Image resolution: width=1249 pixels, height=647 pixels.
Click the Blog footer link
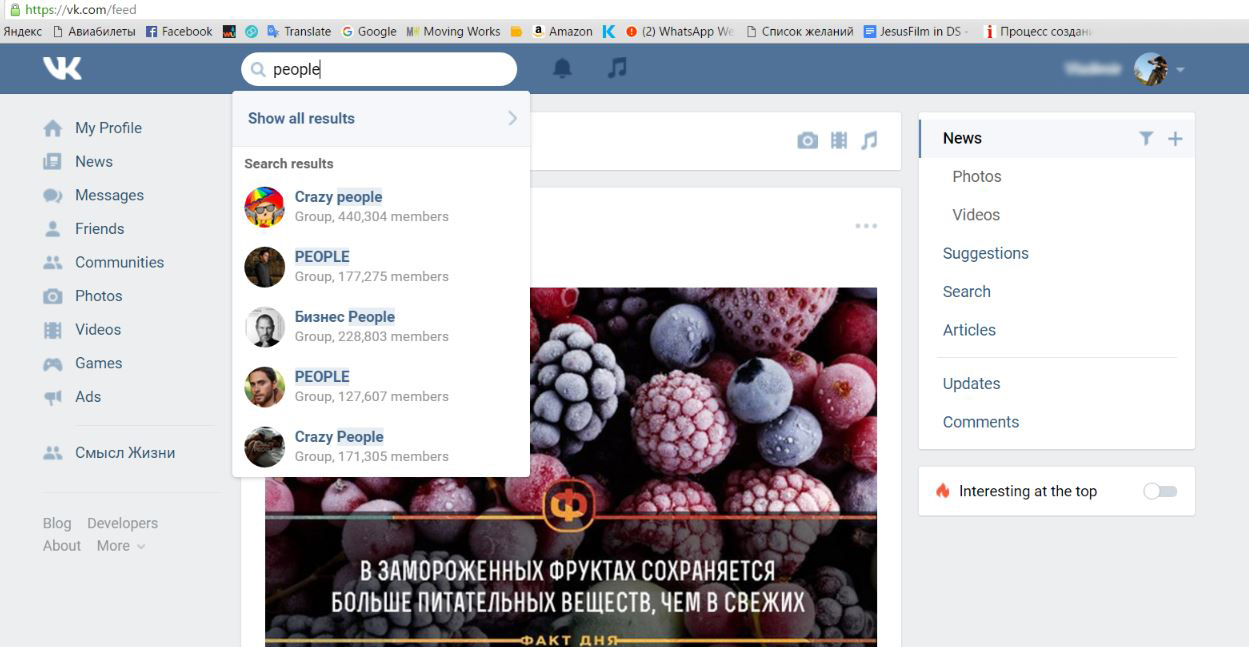click(x=57, y=524)
